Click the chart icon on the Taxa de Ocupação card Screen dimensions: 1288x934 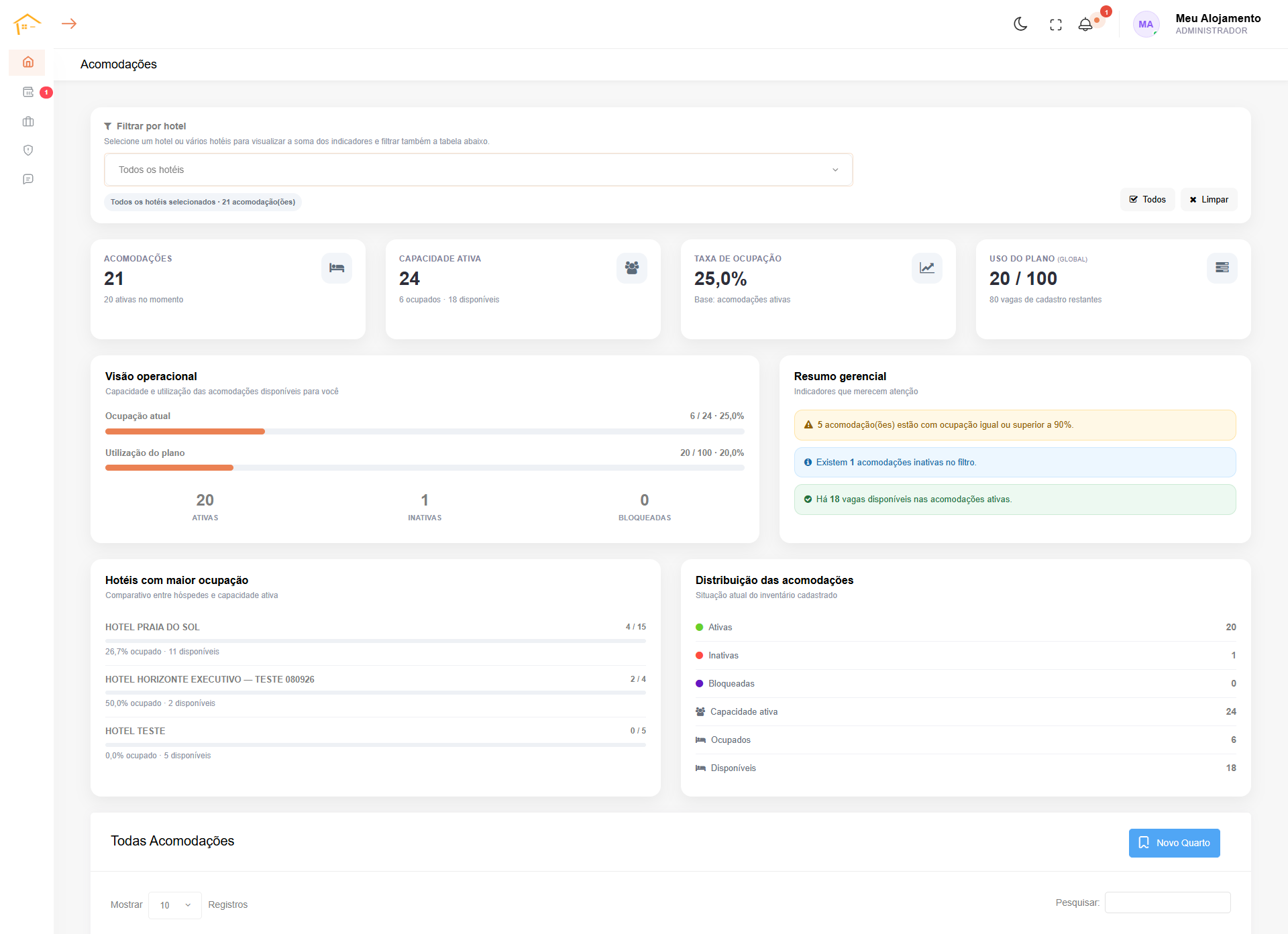pos(927,268)
